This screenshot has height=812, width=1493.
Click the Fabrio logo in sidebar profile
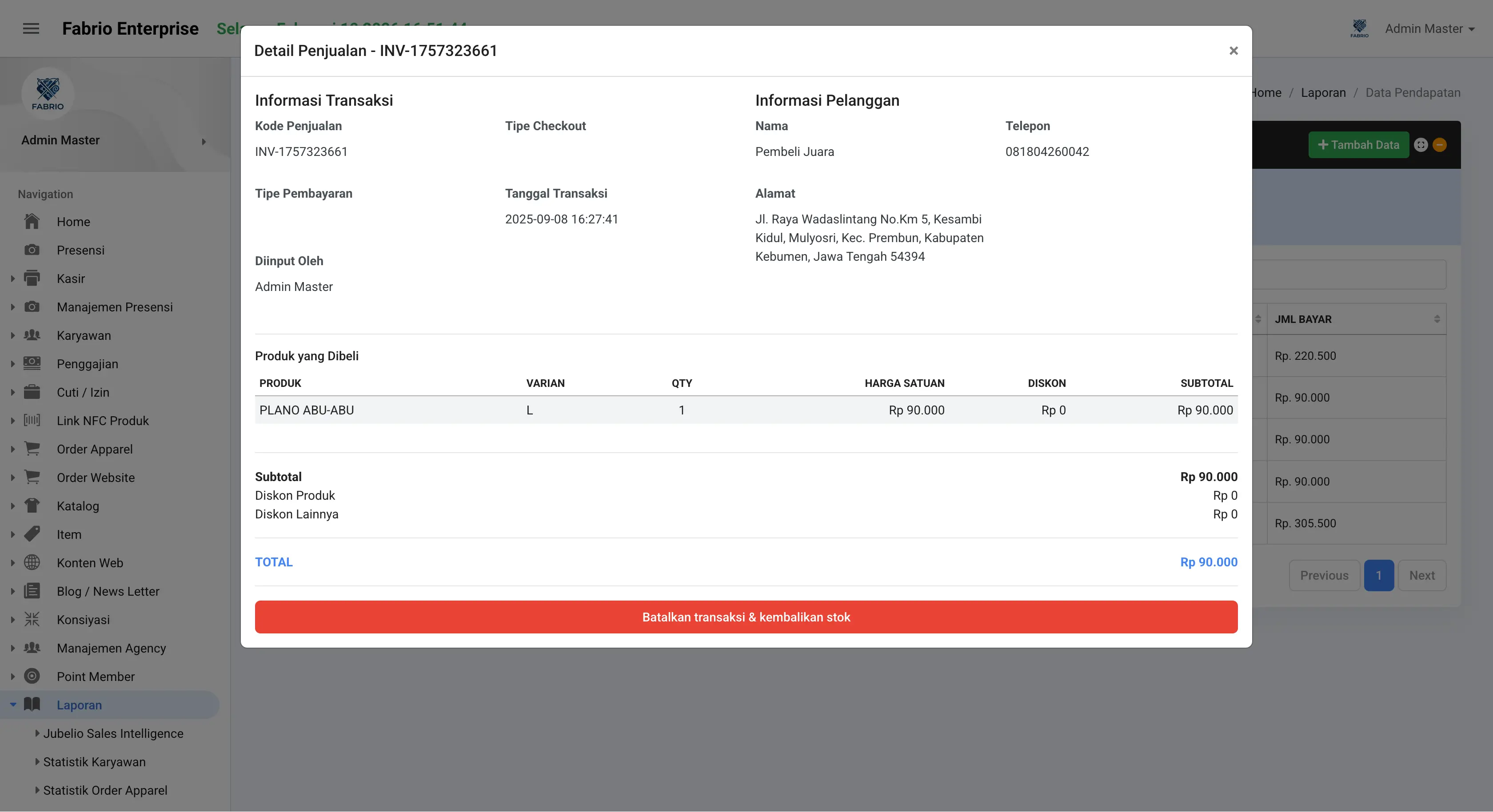pyautogui.click(x=48, y=93)
